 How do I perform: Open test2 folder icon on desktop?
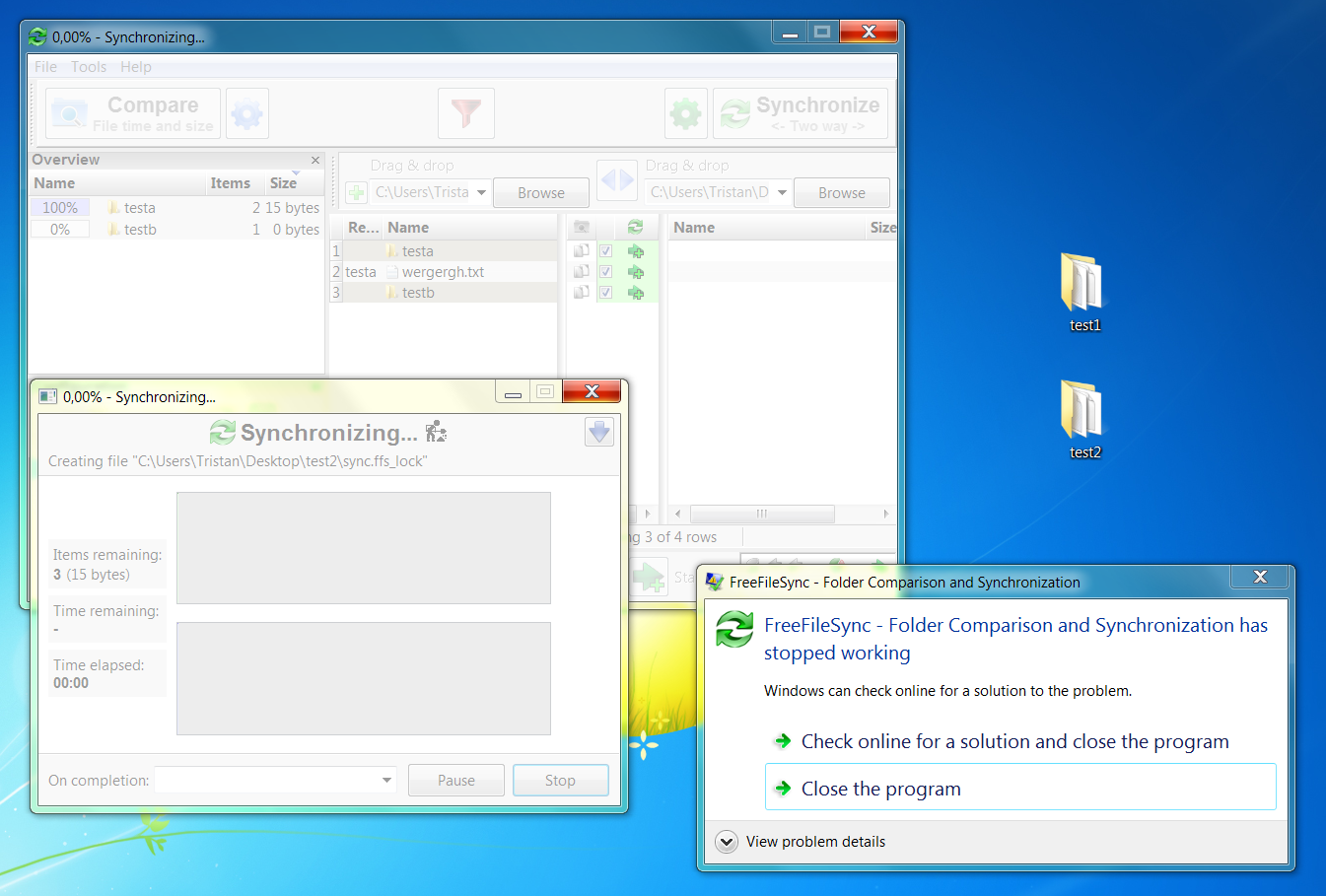pyautogui.click(x=1084, y=409)
